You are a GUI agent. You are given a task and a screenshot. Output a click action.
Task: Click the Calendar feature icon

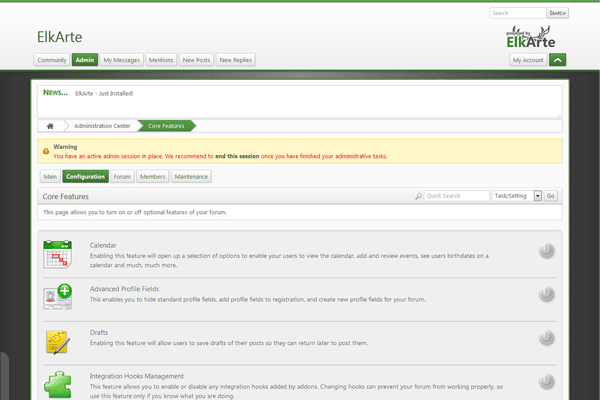(x=58, y=254)
